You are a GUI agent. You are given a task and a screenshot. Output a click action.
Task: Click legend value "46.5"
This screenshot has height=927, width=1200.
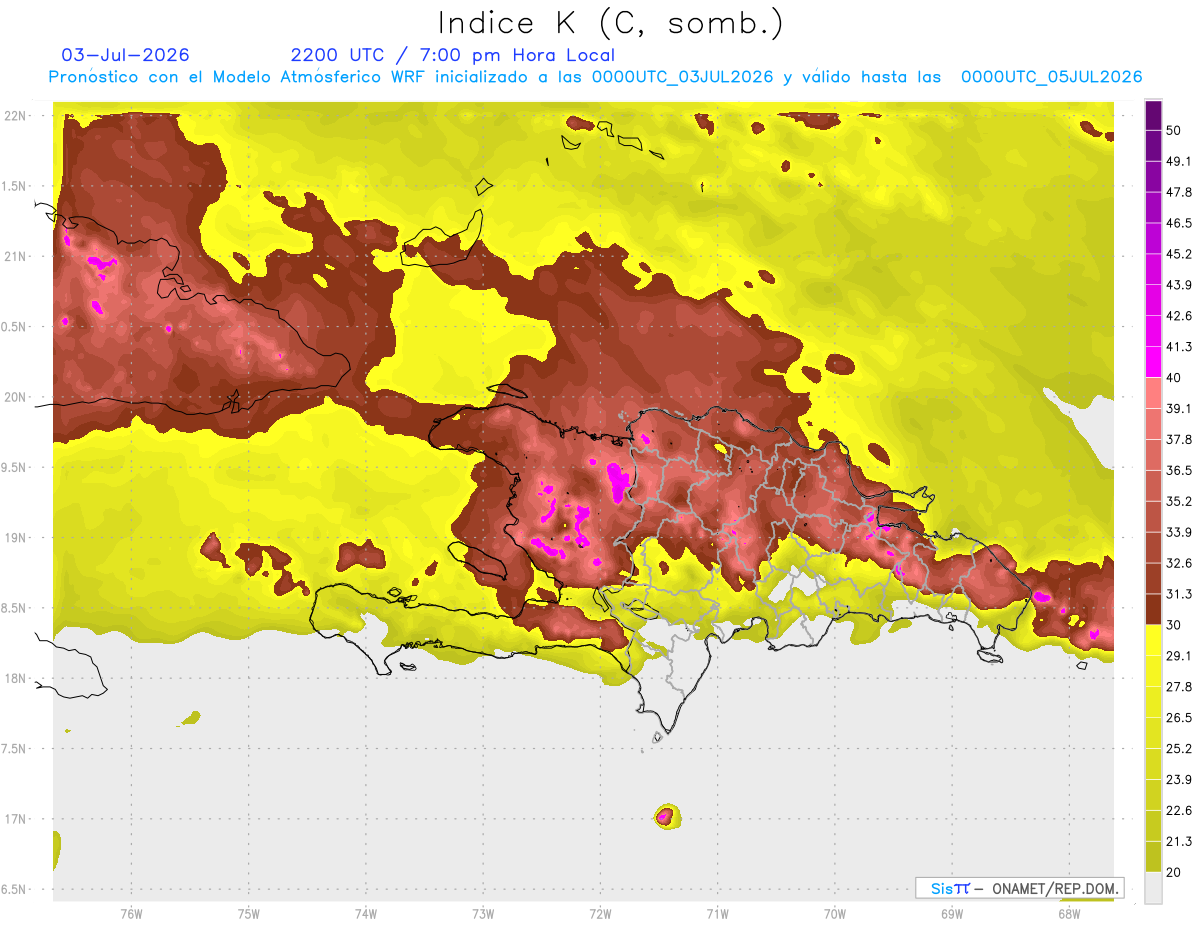click(x=1178, y=223)
